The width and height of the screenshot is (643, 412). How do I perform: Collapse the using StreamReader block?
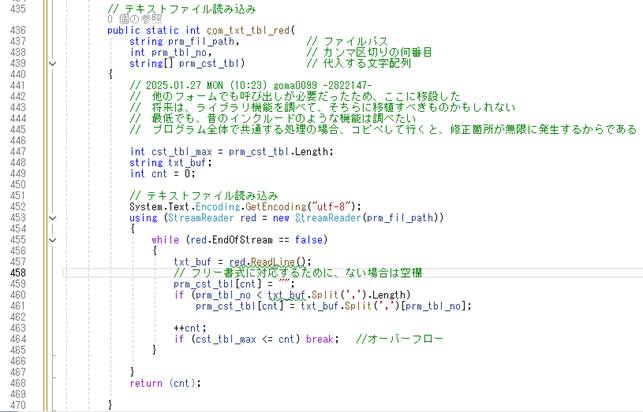(53, 218)
